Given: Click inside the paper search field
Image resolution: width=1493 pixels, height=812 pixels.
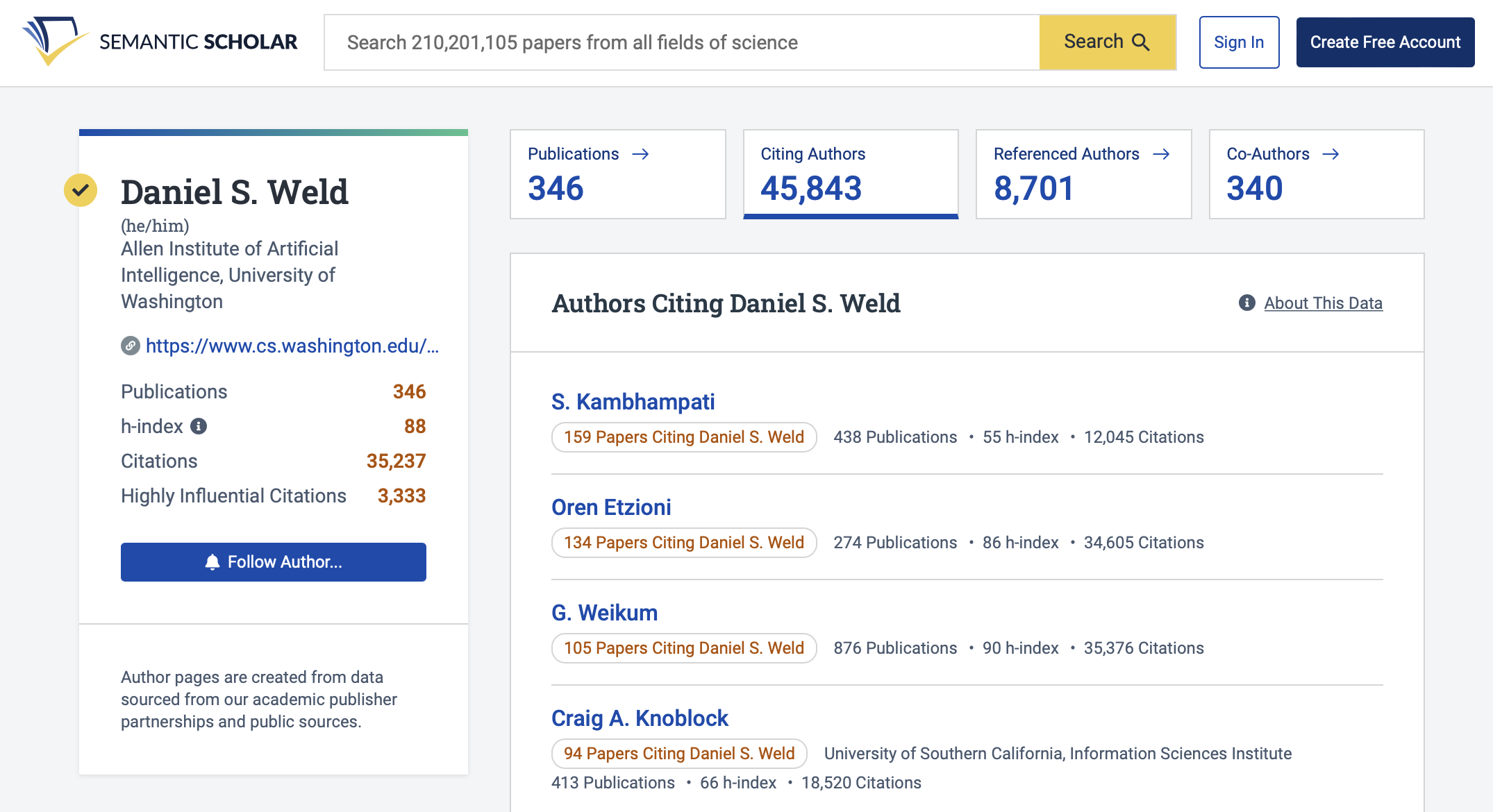Looking at the screenshot, I should tap(681, 42).
